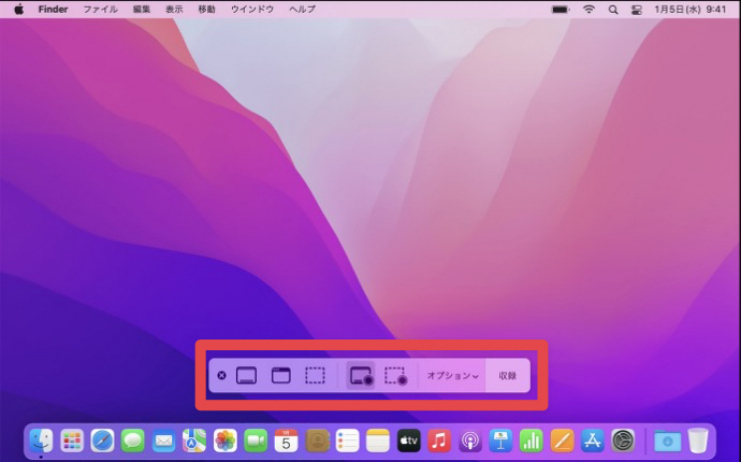Select capture selected window mode

coord(281,376)
